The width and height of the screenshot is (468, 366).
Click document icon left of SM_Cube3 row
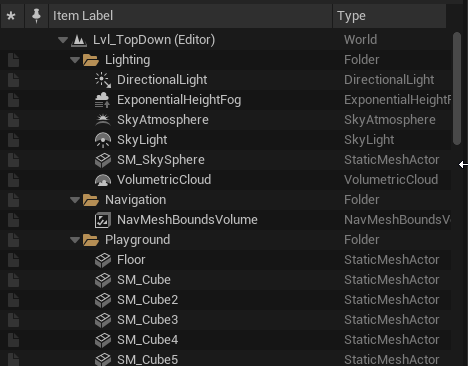[13, 320]
